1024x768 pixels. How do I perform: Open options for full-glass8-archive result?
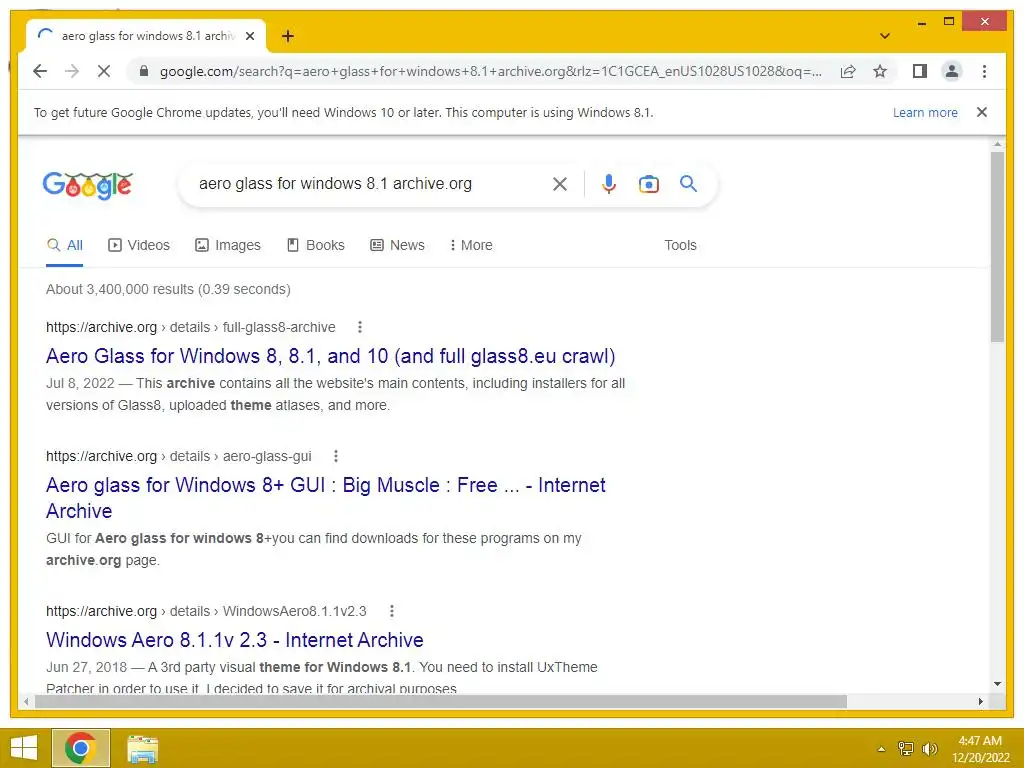[359, 327]
